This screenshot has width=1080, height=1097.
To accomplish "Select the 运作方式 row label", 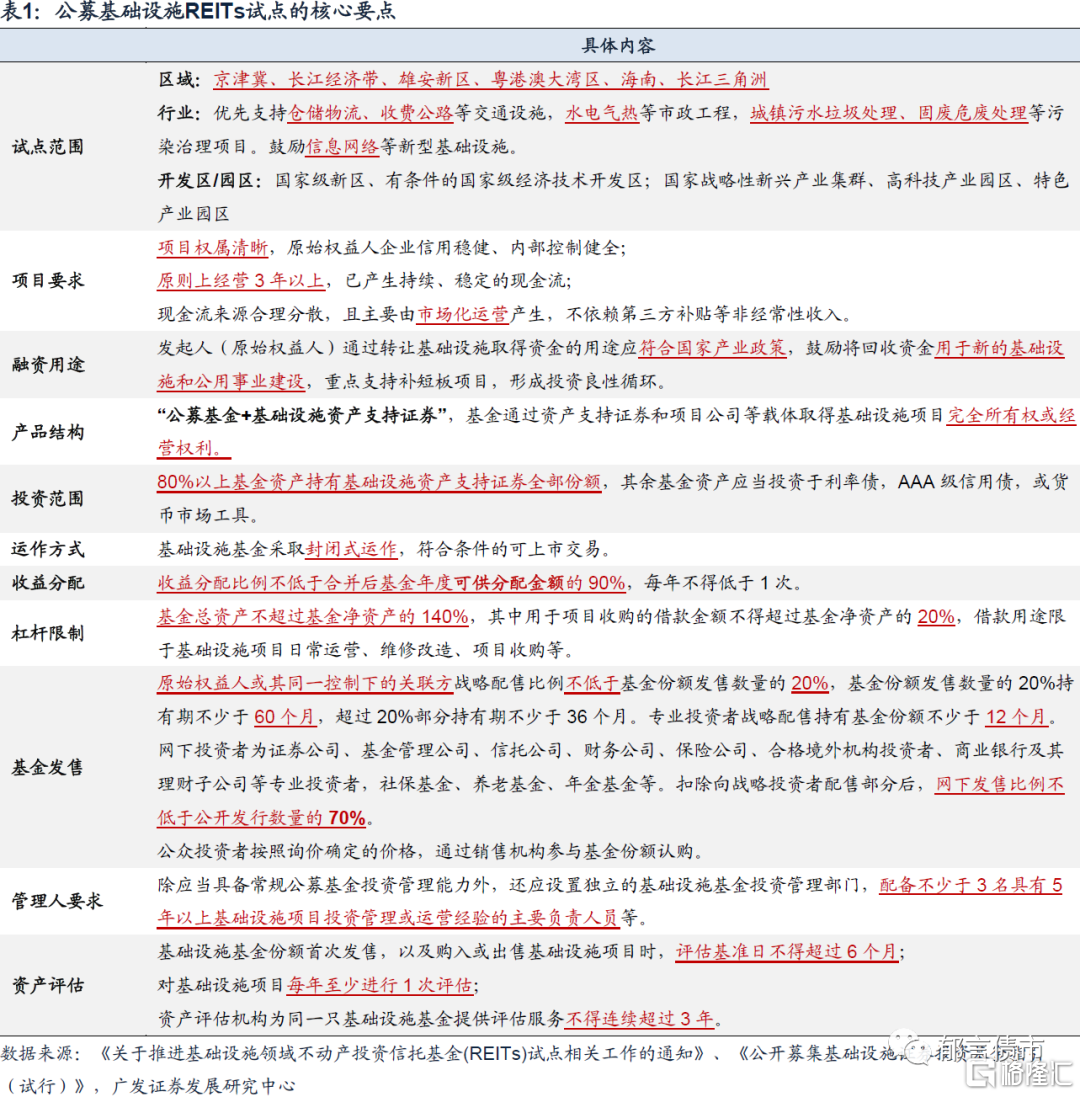I will pyautogui.click(x=48, y=549).
